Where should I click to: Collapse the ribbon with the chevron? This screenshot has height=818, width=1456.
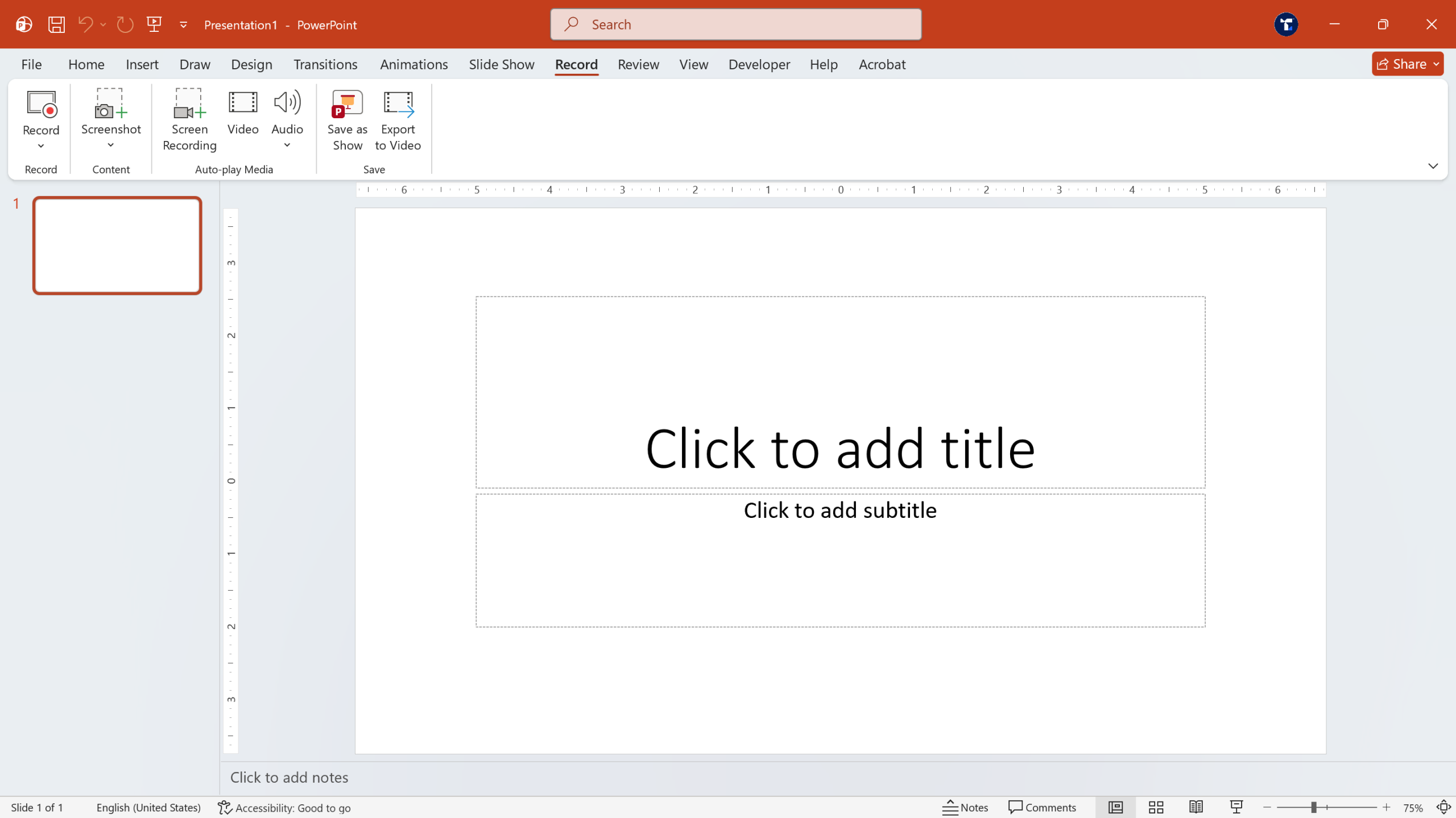pyautogui.click(x=1433, y=166)
